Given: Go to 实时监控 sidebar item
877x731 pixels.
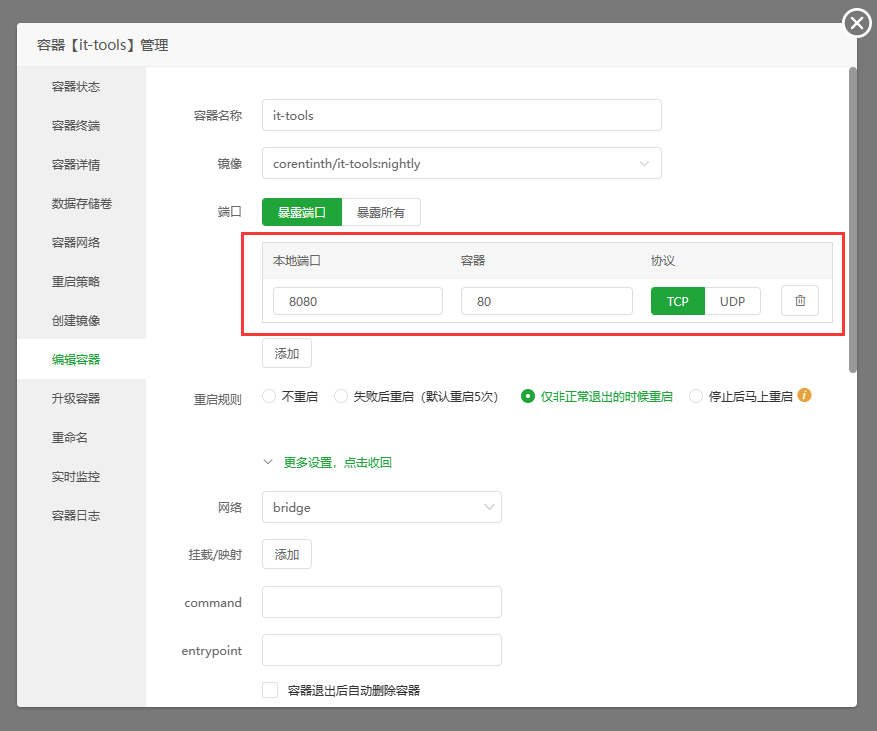Looking at the screenshot, I should [x=76, y=477].
